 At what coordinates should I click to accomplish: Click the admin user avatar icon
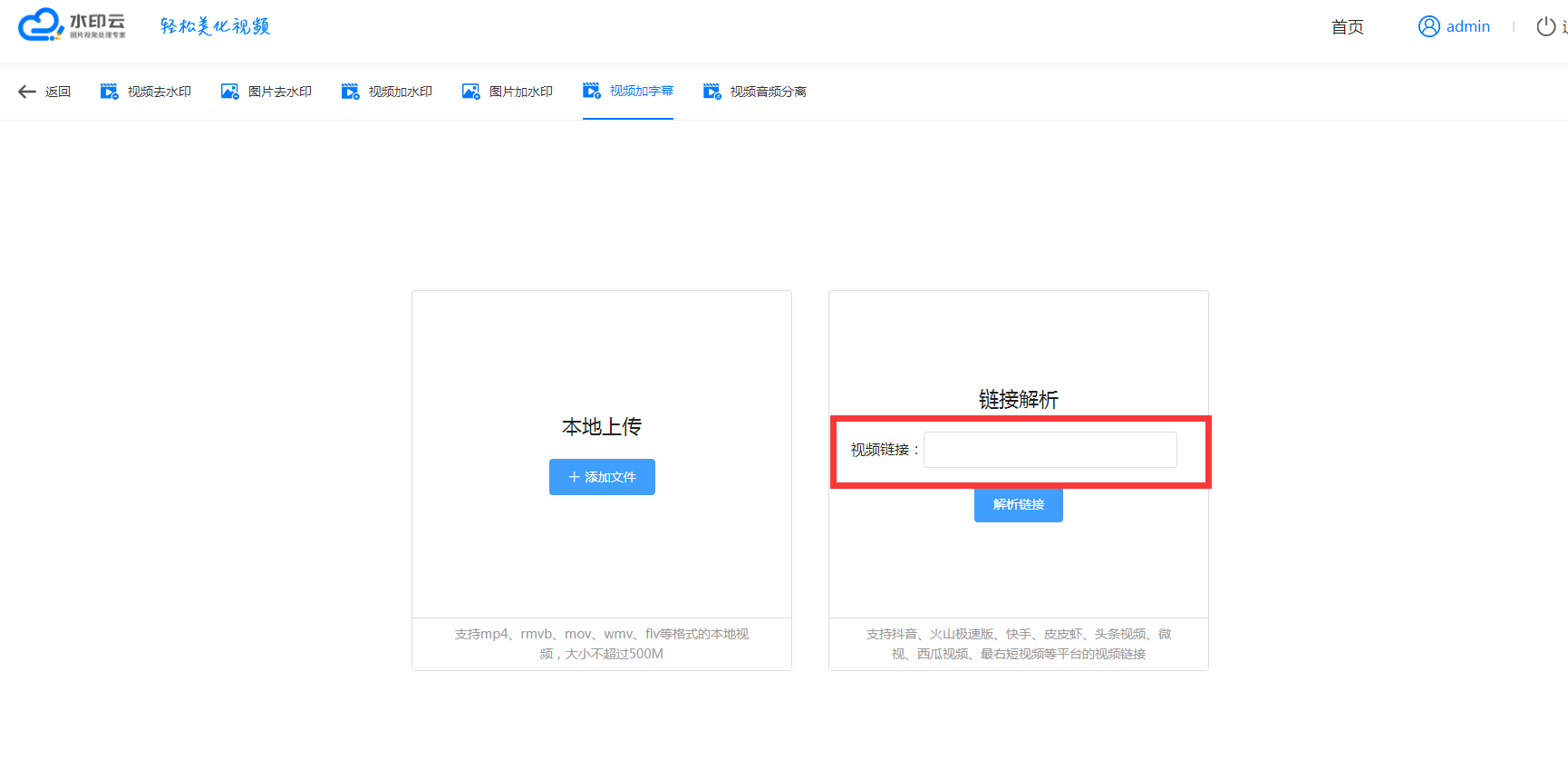point(1429,26)
